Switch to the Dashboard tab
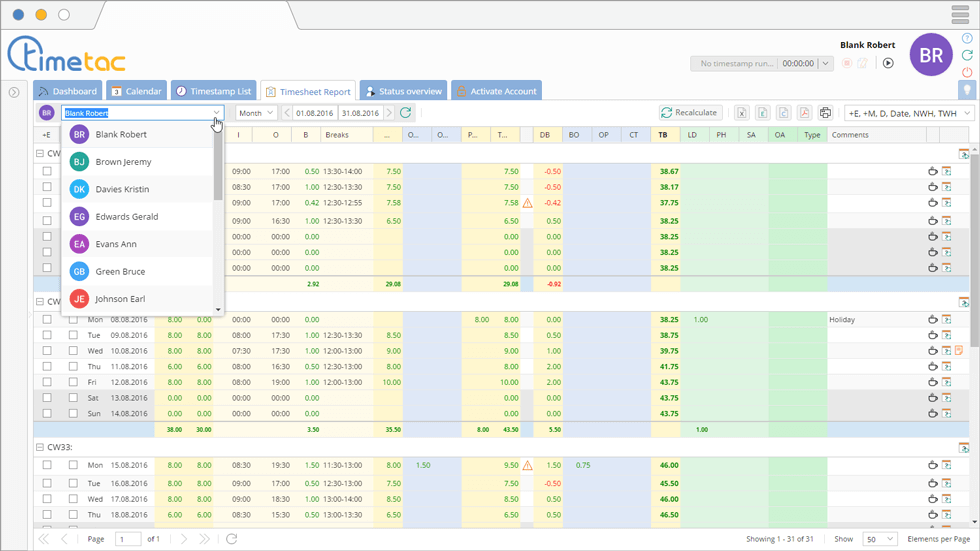This screenshot has height=551, width=980. point(68,91)
